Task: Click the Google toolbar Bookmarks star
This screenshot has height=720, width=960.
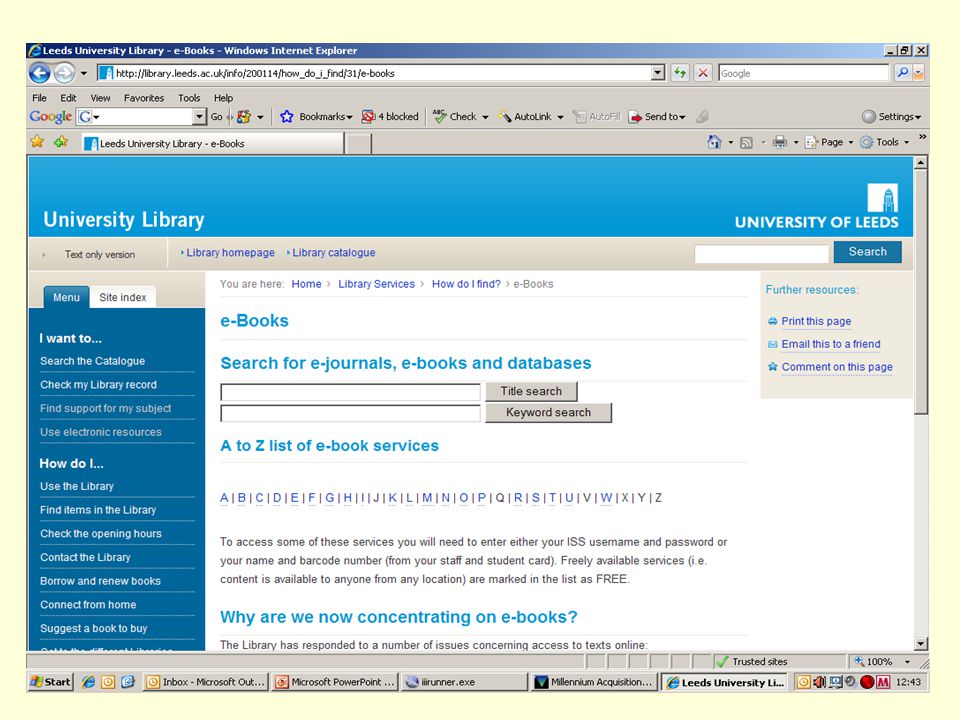Action: 287,116
